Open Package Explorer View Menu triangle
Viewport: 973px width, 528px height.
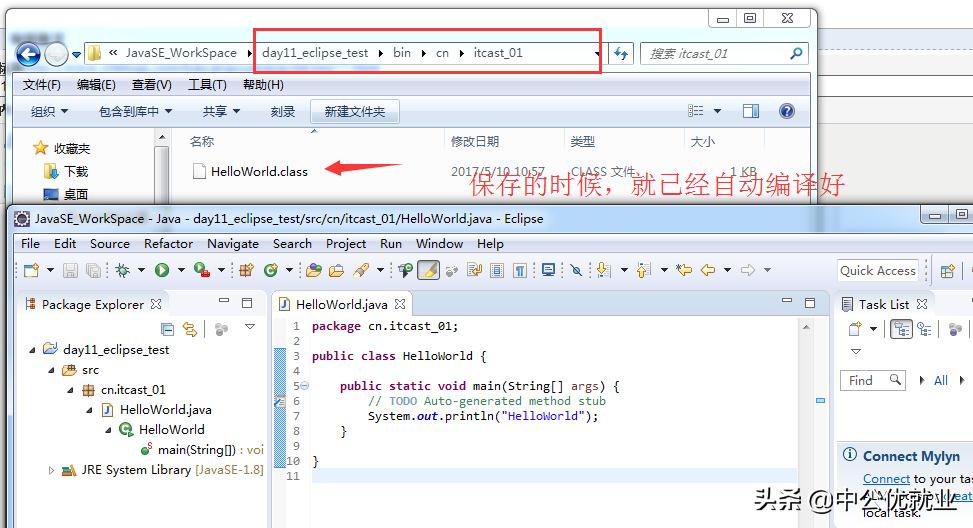tap(250, 327)
